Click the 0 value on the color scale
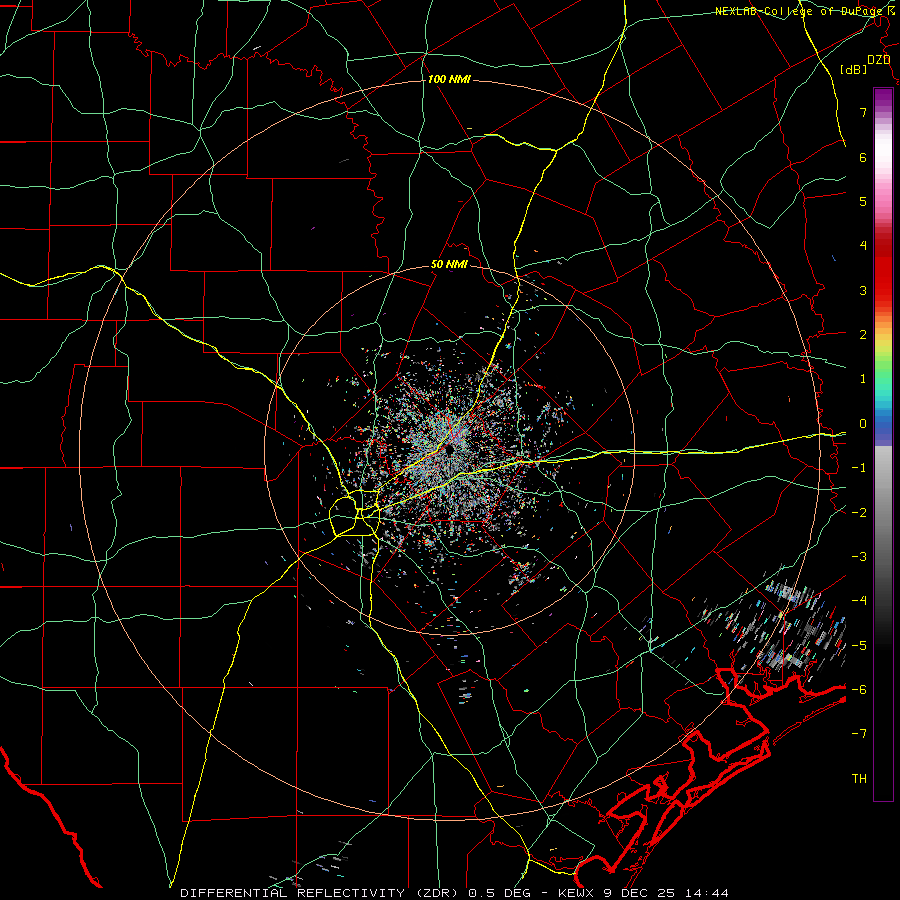 863,424
